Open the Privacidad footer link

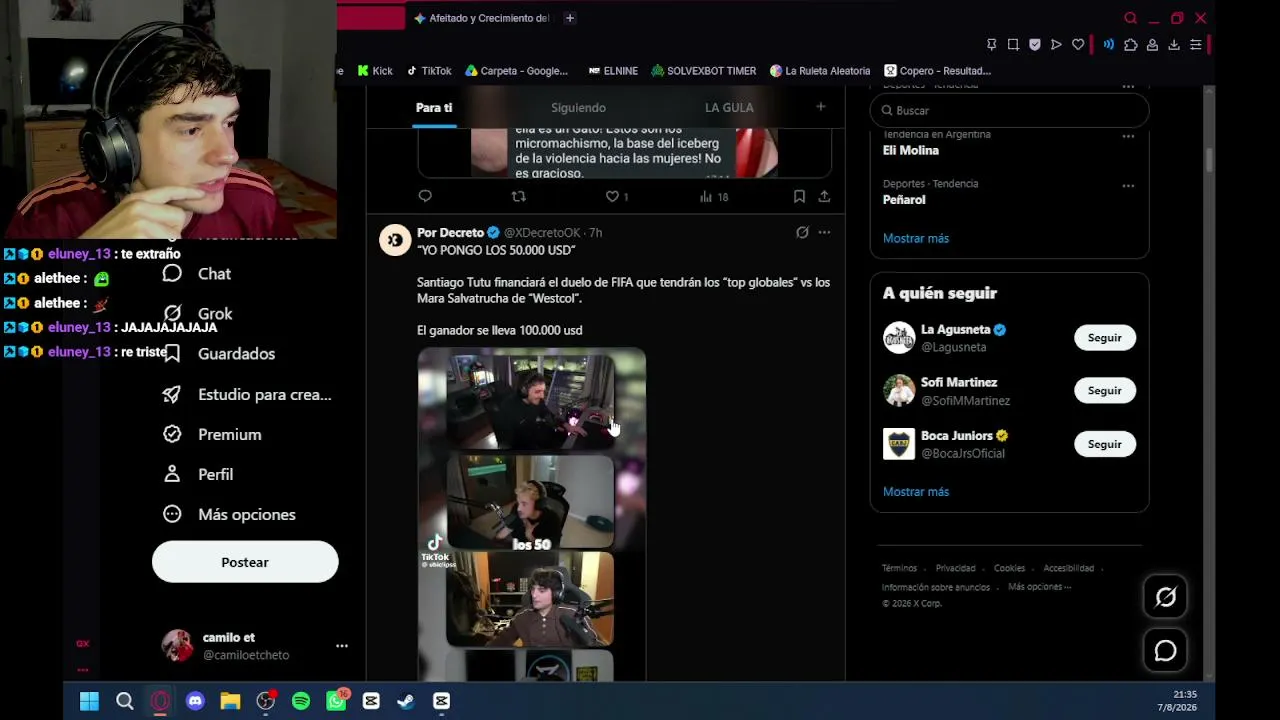956,569
